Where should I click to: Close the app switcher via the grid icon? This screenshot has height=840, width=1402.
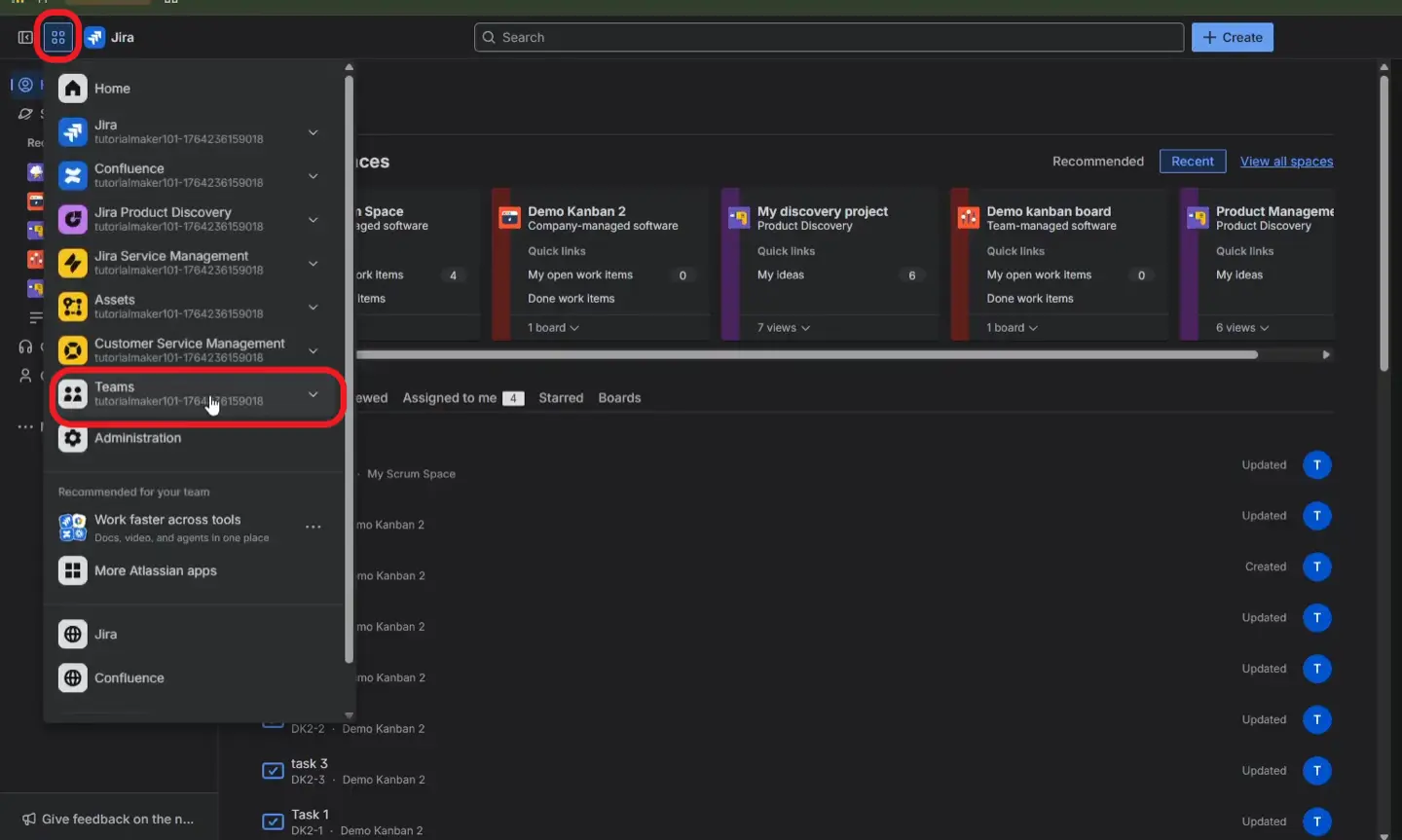[58, 37]
